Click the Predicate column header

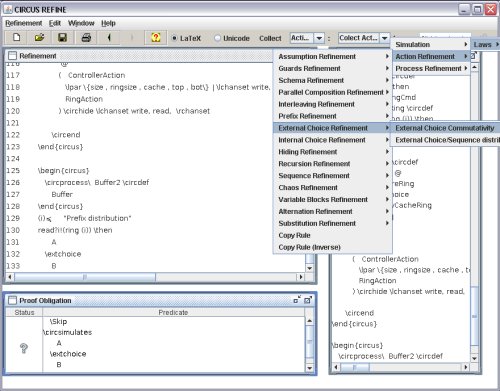[x=173, y=312]
